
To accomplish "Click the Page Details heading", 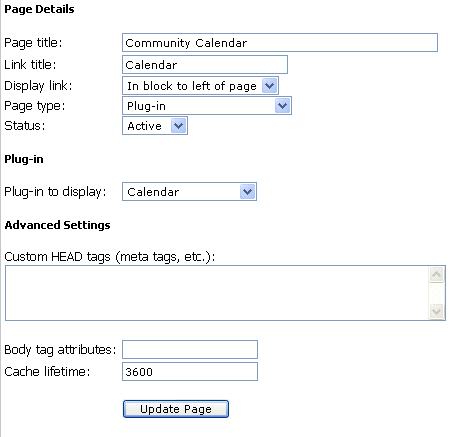I will (x=39, y=9).
